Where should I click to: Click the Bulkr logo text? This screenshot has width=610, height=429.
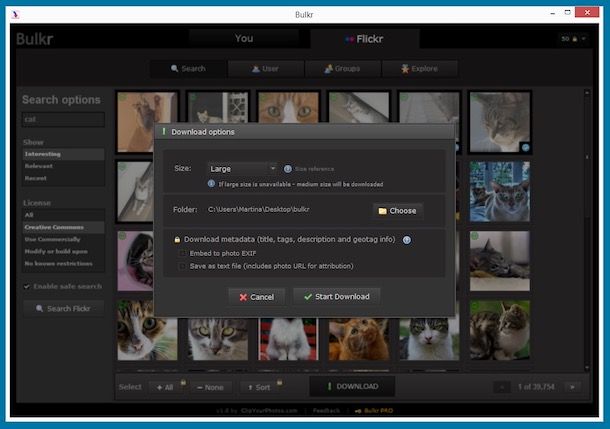click(35, 39)
